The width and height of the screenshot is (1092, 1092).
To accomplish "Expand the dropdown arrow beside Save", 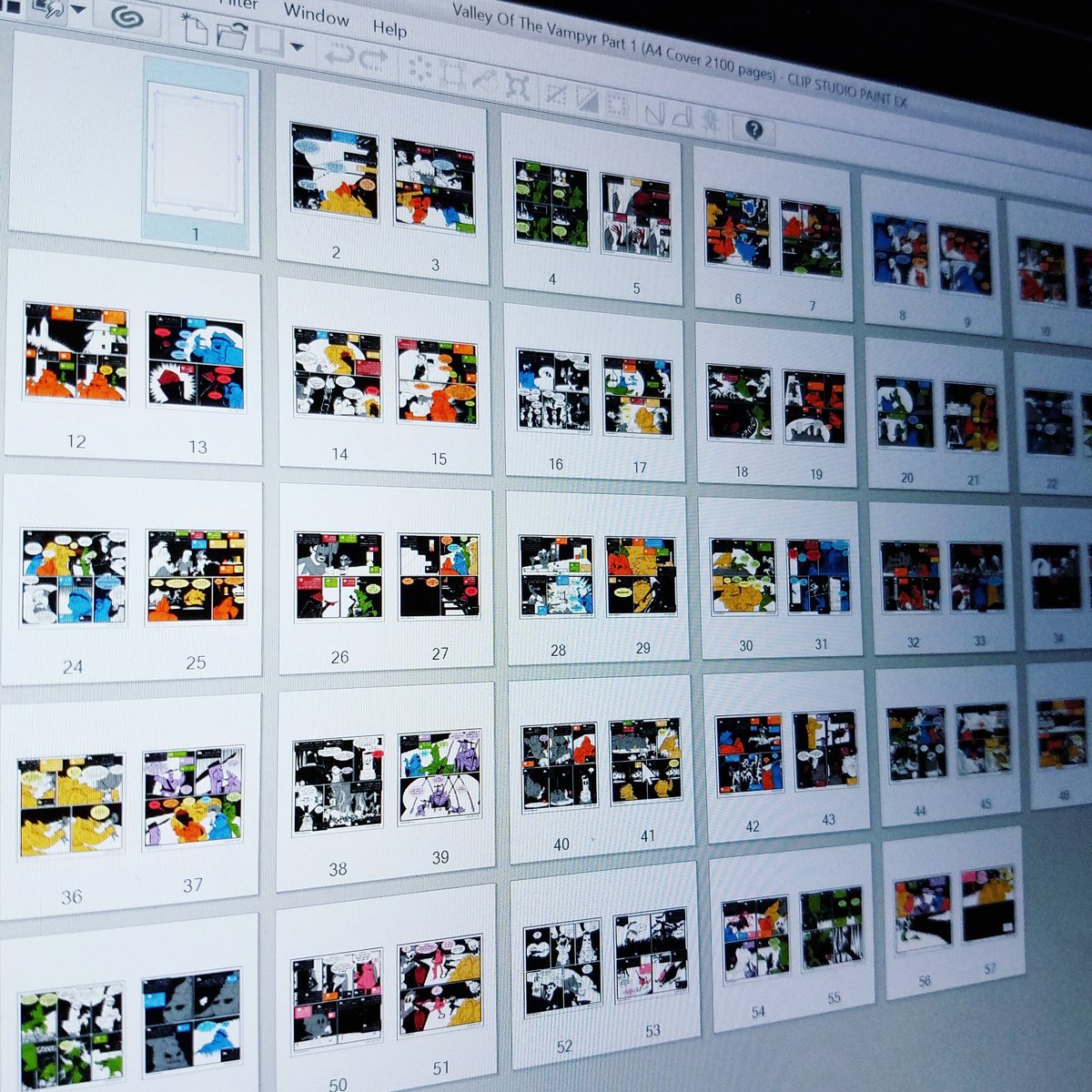I will [x=297, y=47].
